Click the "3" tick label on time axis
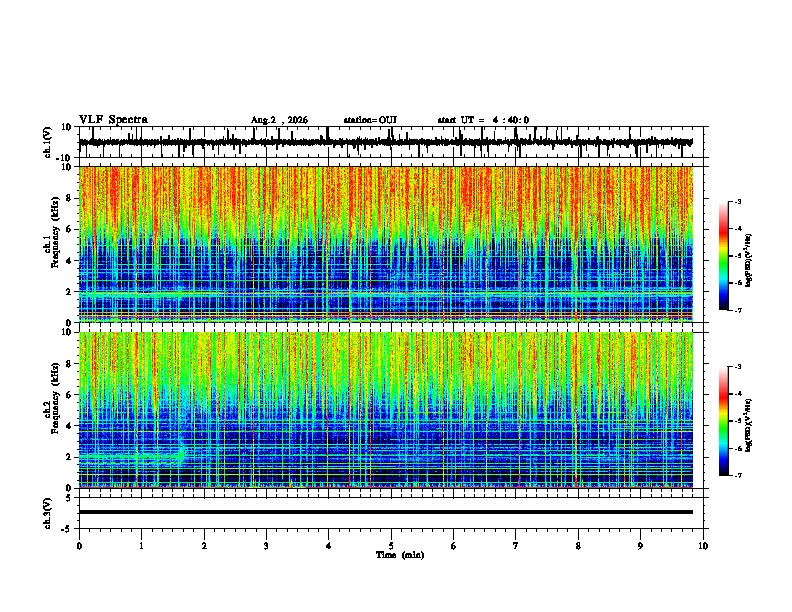Viewport: 792px width, 612px height. (x=266, y=546)
